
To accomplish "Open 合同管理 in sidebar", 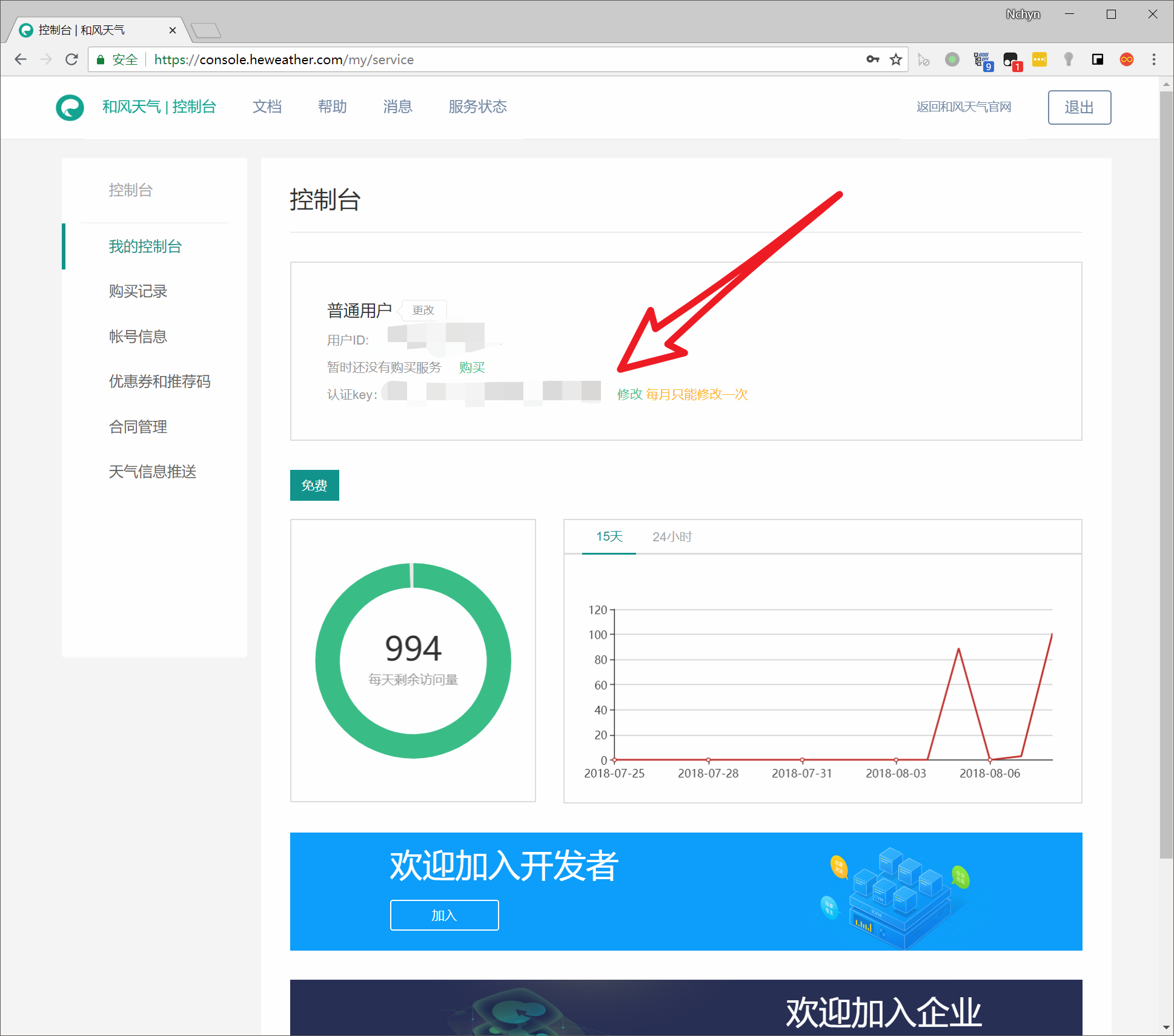I will point(138,427).
